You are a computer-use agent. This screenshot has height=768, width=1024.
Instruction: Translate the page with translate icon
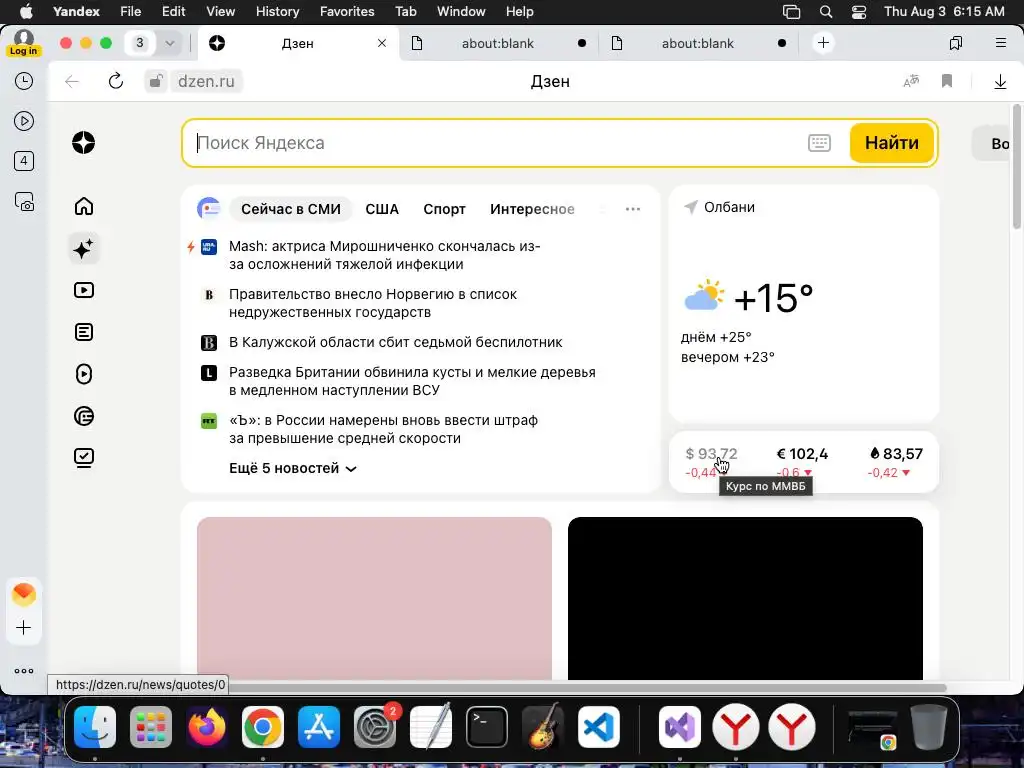pyautogui.click(x=911, y=81)
